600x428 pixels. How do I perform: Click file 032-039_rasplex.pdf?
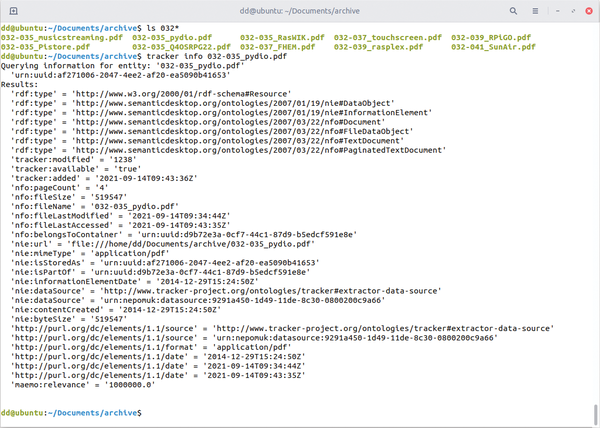click(378, 47)
